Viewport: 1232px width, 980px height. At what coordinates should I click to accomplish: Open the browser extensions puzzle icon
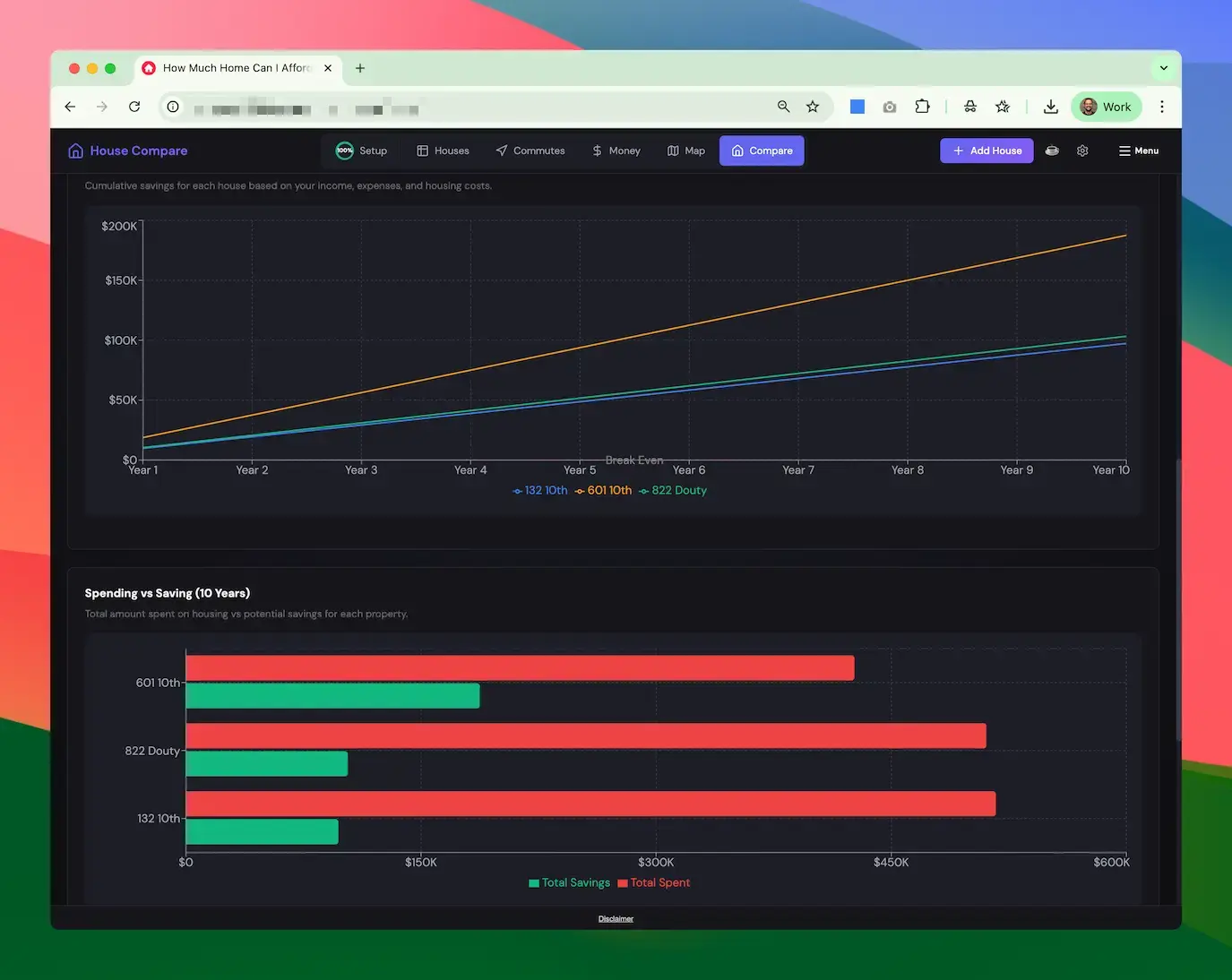[x=922, y=107]
